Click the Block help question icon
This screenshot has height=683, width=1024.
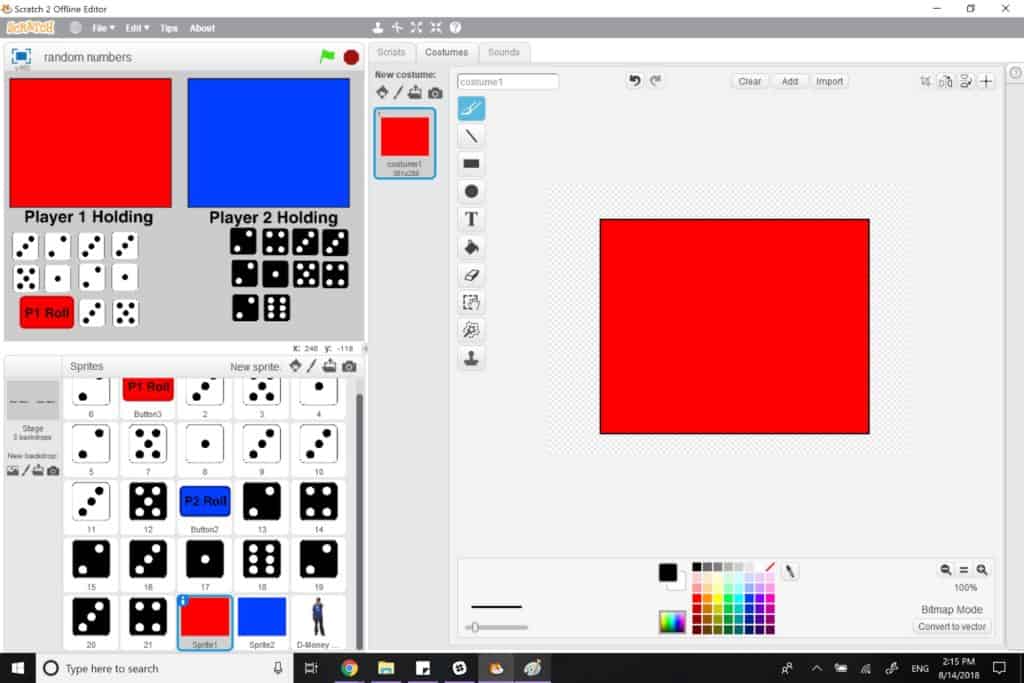455,27
